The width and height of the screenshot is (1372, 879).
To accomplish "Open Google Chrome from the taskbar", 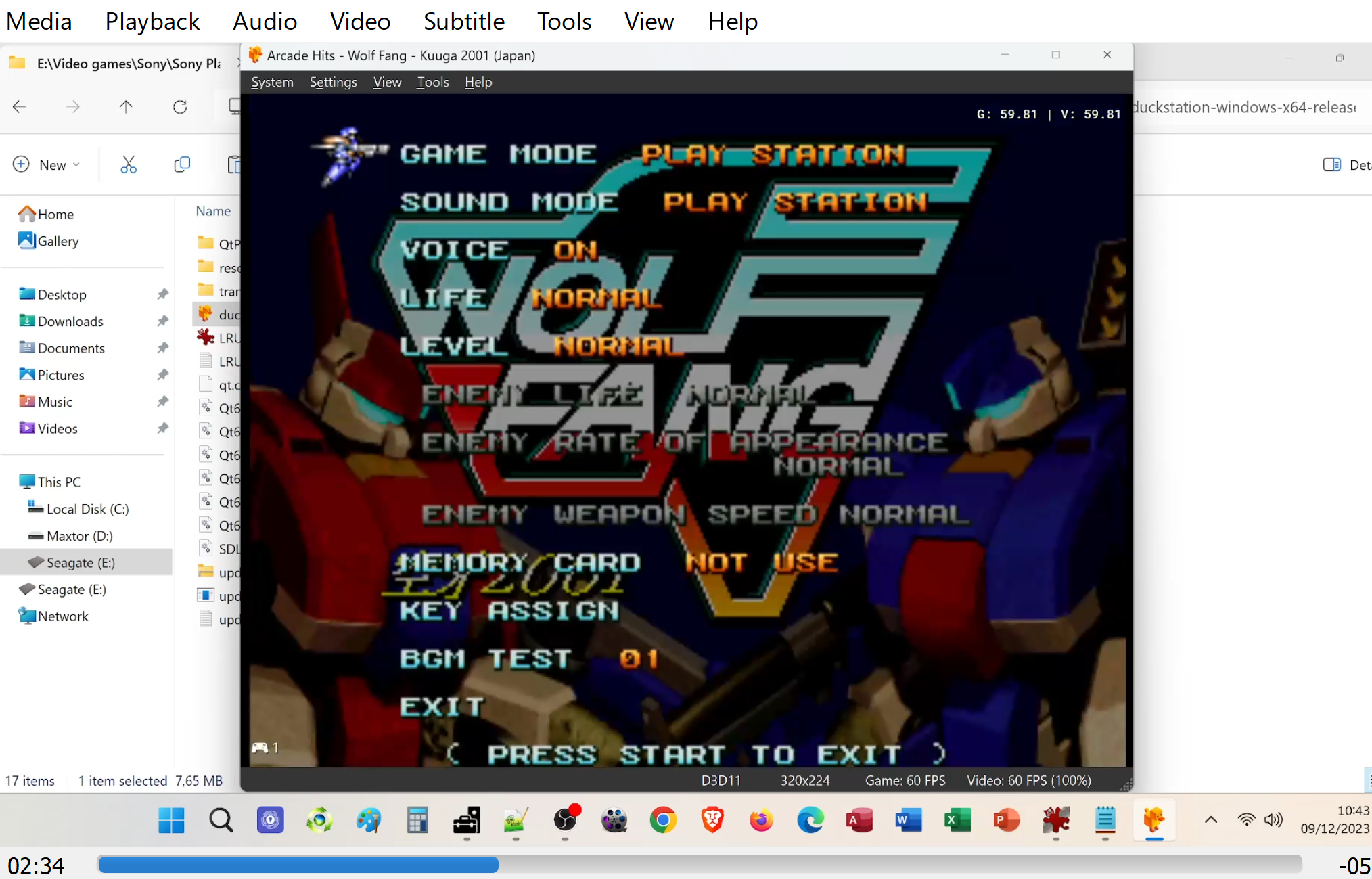I will pos(663,820).
